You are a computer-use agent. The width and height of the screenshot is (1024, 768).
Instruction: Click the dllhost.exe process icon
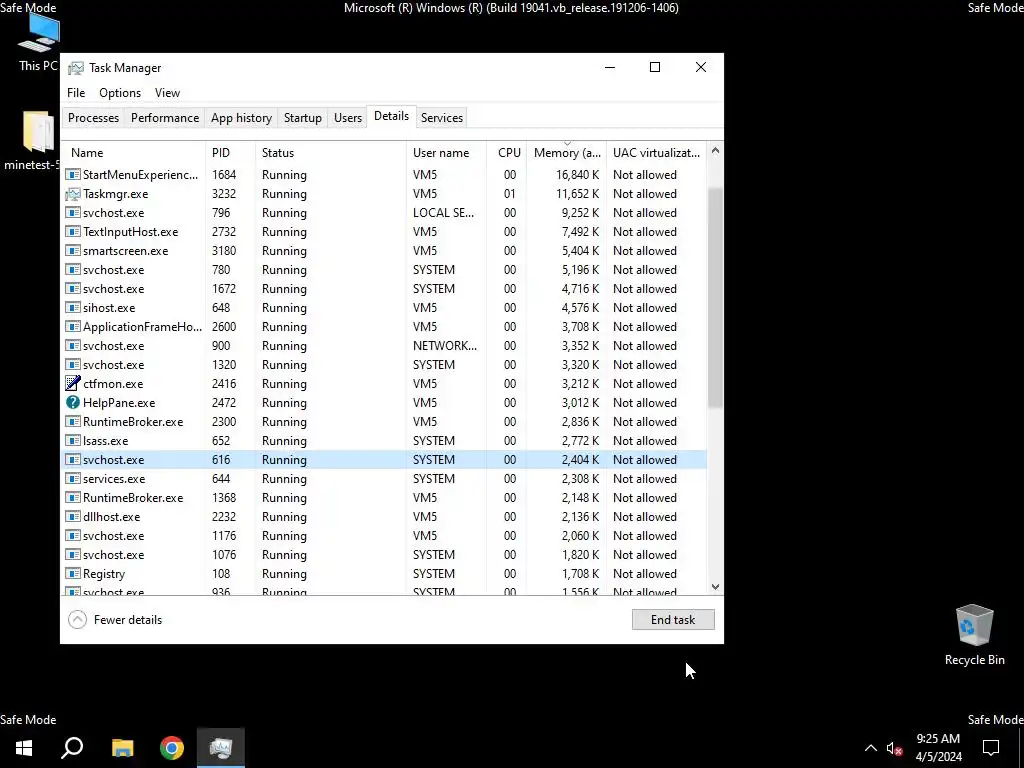(72, 517)
